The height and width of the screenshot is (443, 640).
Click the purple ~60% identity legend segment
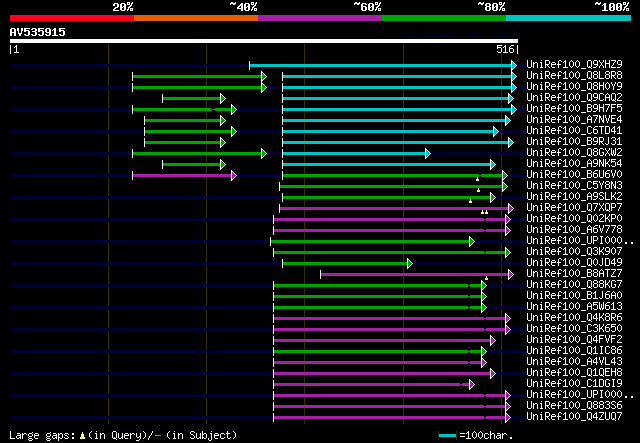pyautogui.click(x=320, y=18)
